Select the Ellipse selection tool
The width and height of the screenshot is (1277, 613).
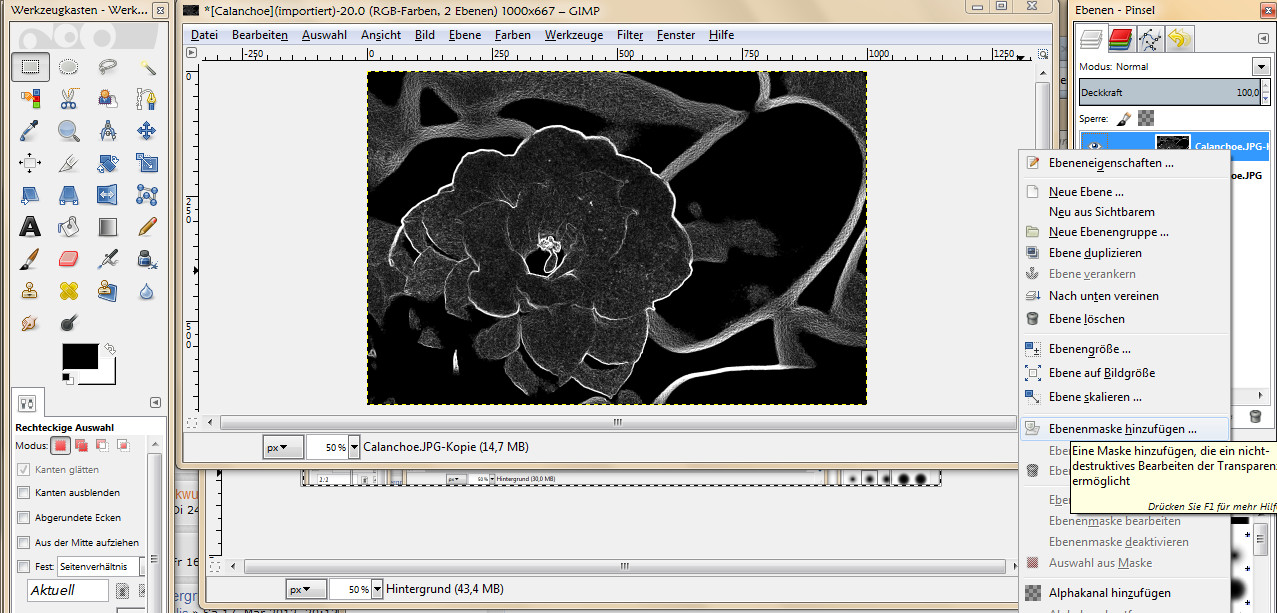pos(69,67)
